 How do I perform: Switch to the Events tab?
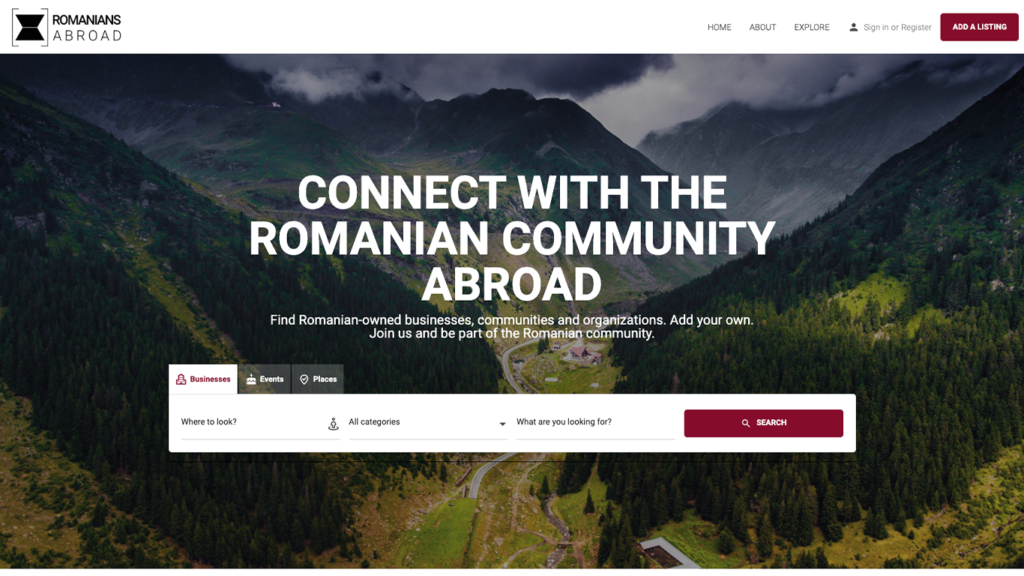[x=264, y=379]
